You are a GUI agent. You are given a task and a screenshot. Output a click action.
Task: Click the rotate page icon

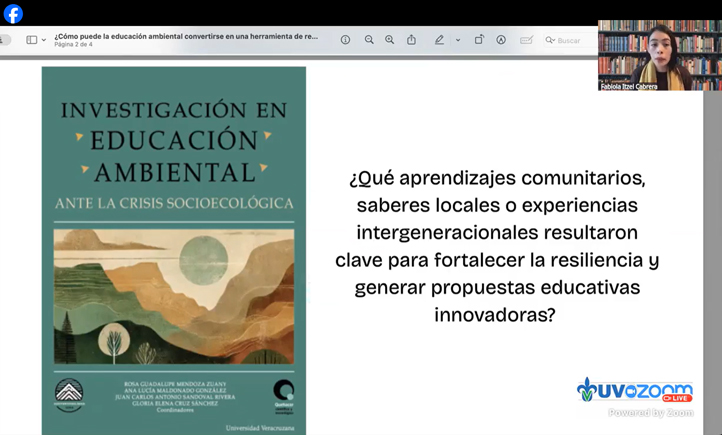(x=479, y=40)
